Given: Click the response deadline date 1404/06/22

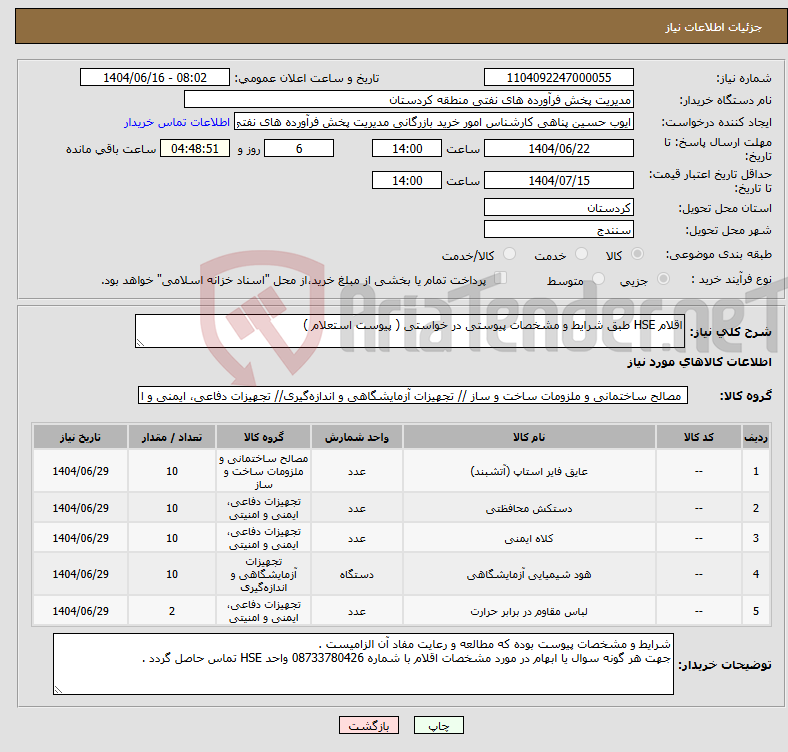Looking at the screenshot, I should [x=558, y=148].
